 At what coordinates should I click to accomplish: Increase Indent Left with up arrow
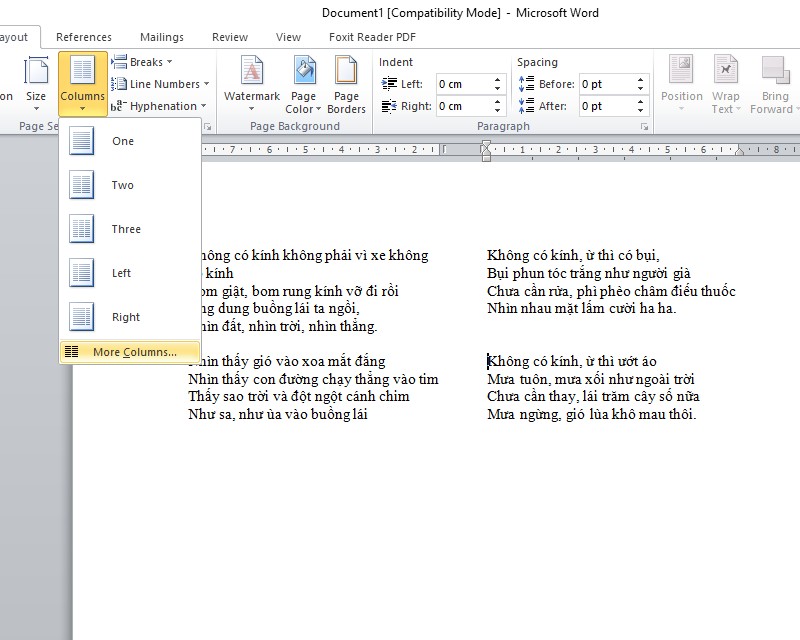[x=498, y=79]
